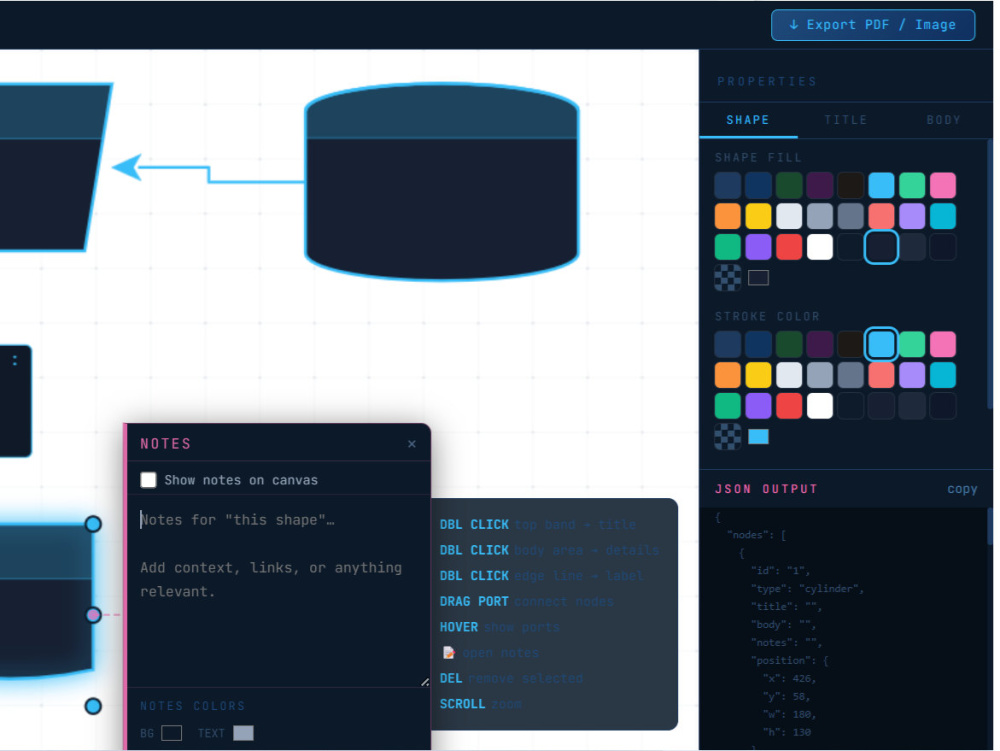Grab the notes textarea resize handle
Viewport: 1000px width, 751px height.
(427, 684)
